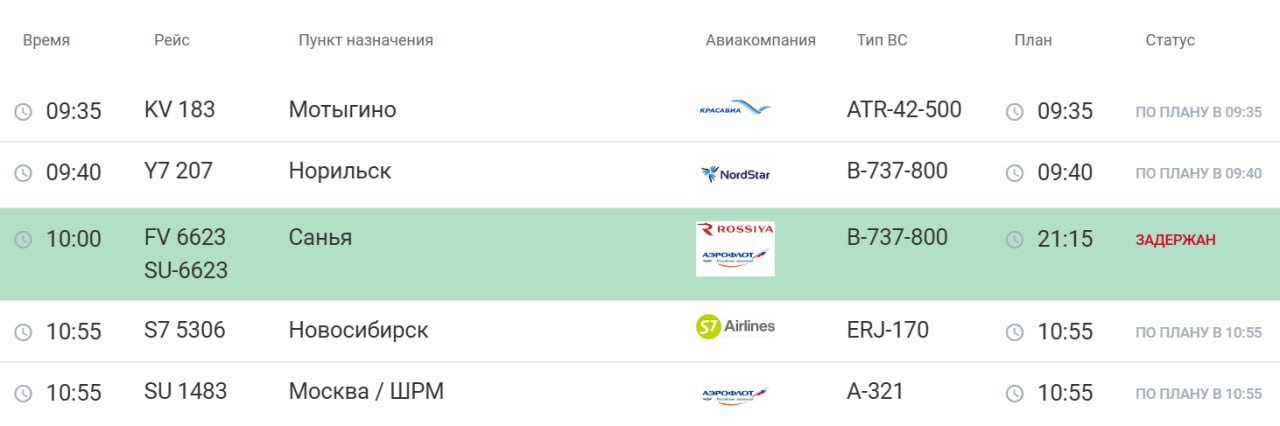Click the S7 Airlines logo
1280x426 pixels.
tap(735, 326)
